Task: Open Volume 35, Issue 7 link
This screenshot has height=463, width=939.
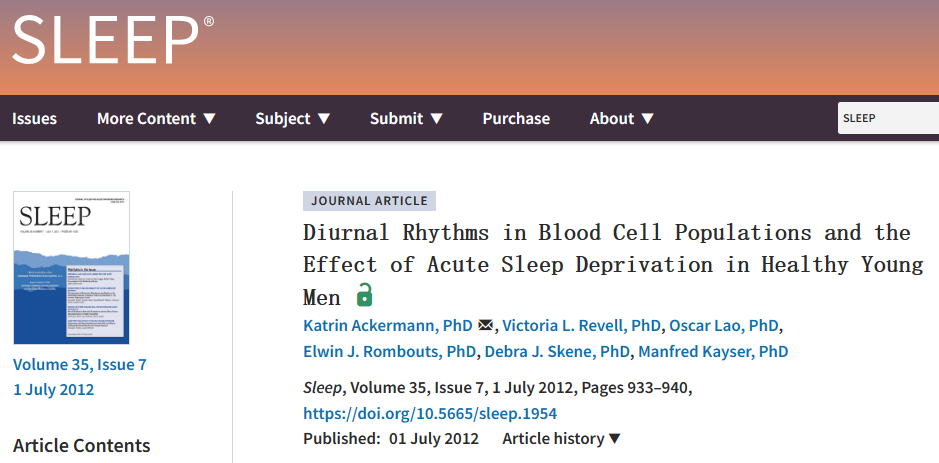Action: coord(80,365)
